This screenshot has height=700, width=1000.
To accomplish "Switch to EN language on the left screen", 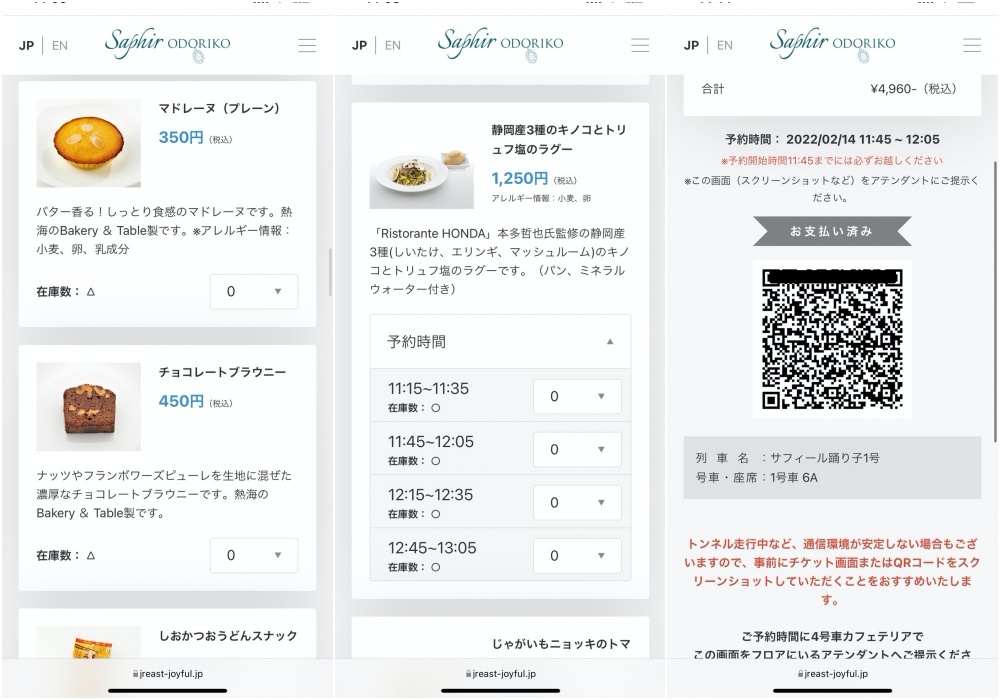I will click(x=60, y=45).
